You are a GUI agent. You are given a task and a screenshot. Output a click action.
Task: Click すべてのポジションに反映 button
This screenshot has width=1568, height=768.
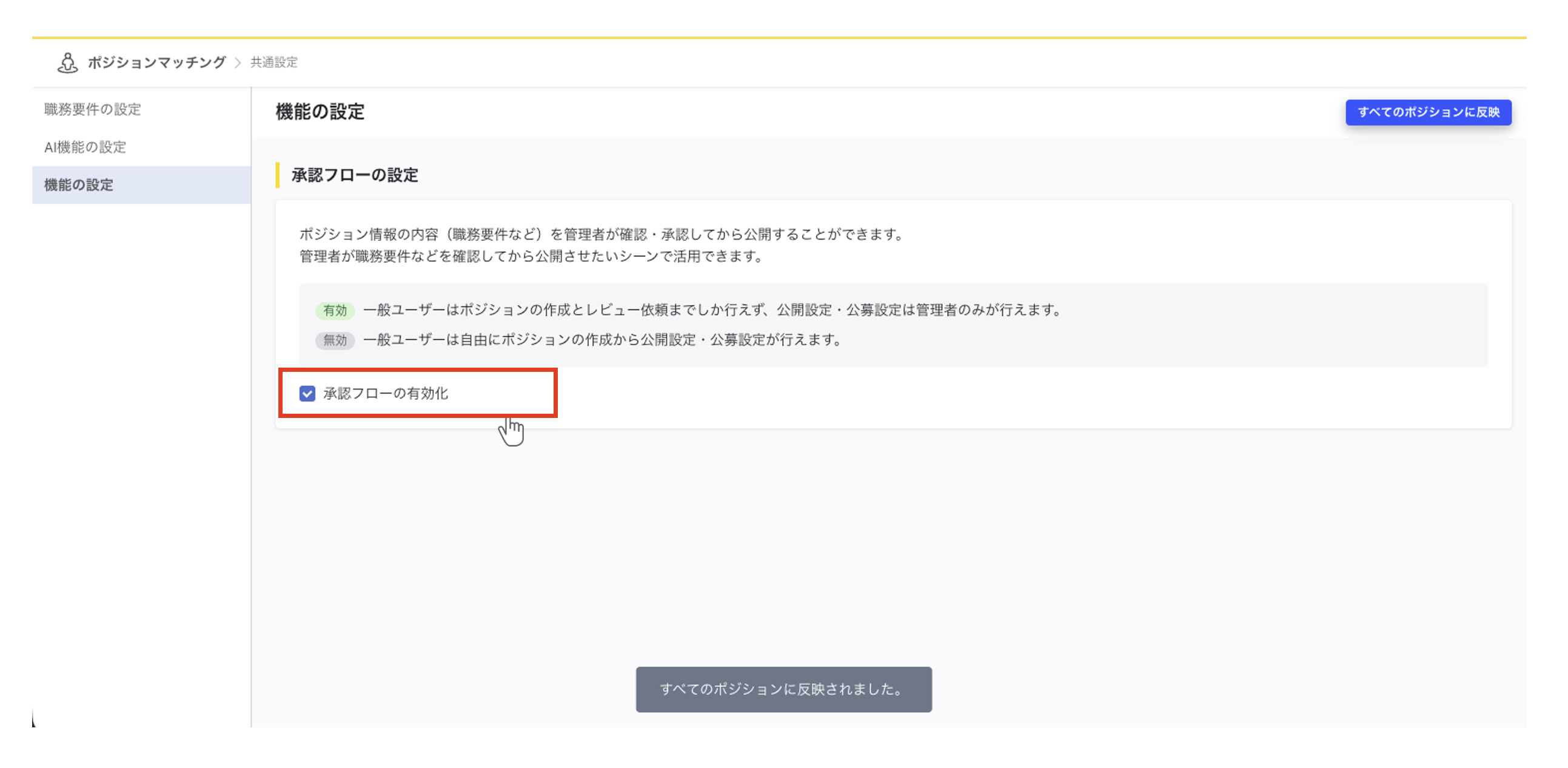1428,112
